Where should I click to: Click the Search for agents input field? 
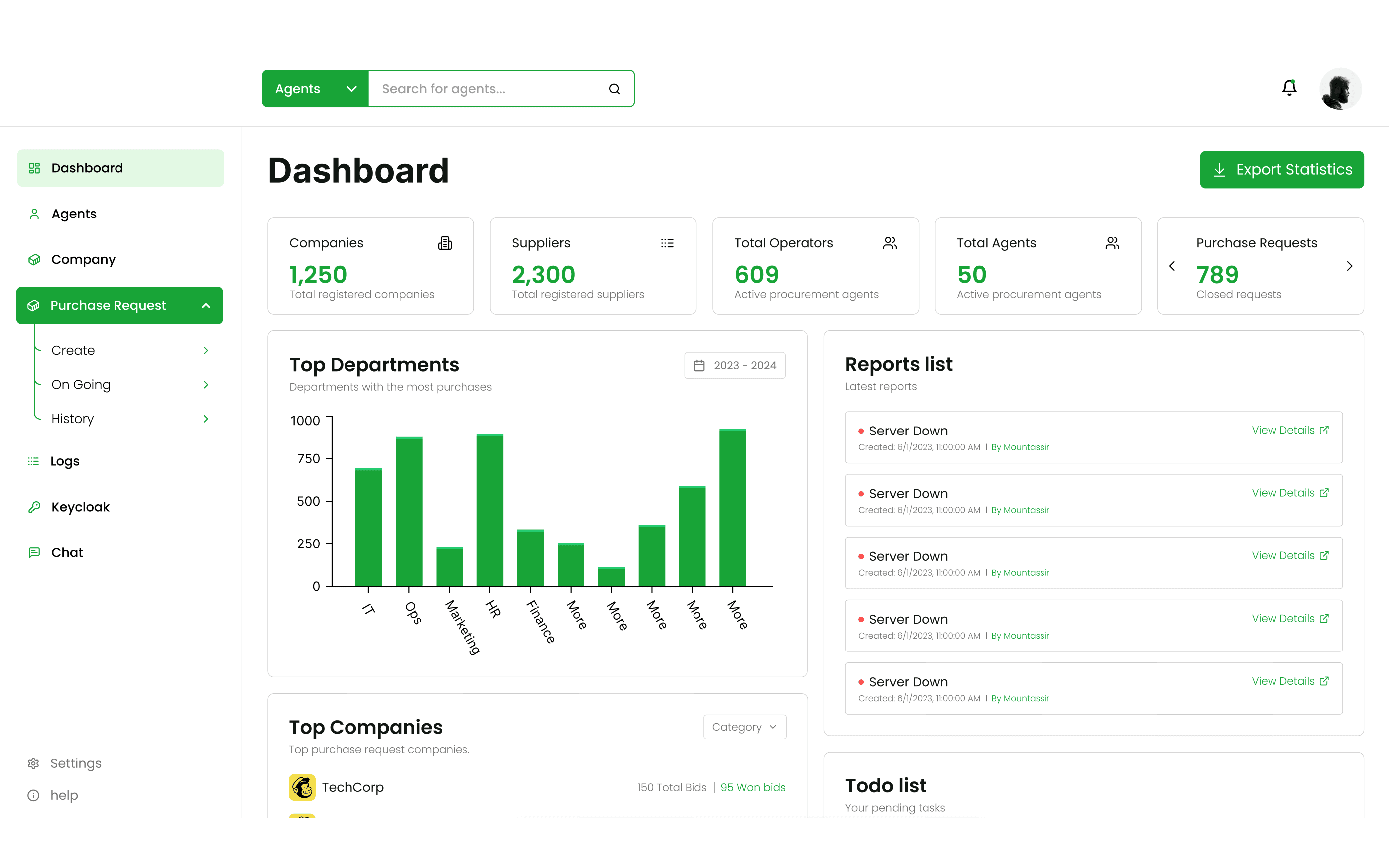488,89
